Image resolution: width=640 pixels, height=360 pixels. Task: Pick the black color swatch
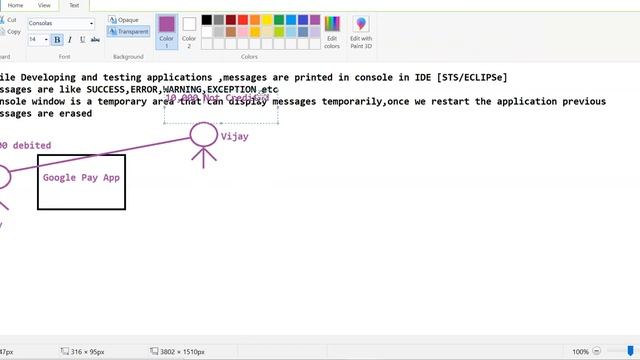(x=207, y=20)
